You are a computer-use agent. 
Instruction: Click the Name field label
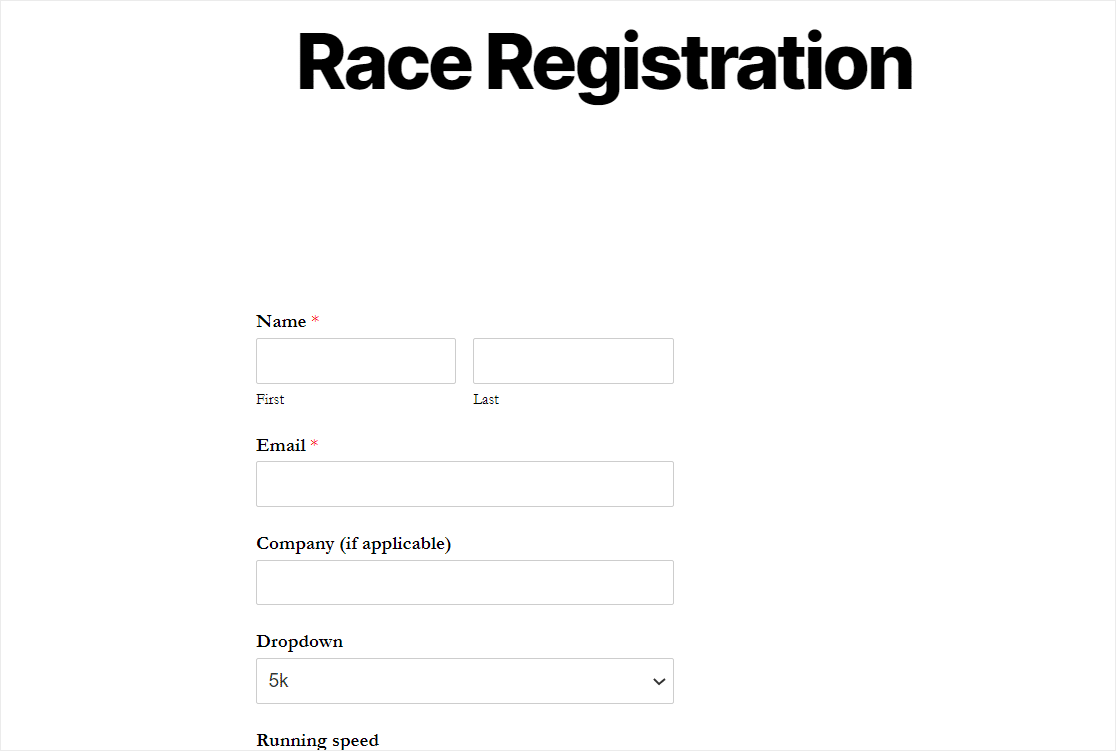pos(281,321)
